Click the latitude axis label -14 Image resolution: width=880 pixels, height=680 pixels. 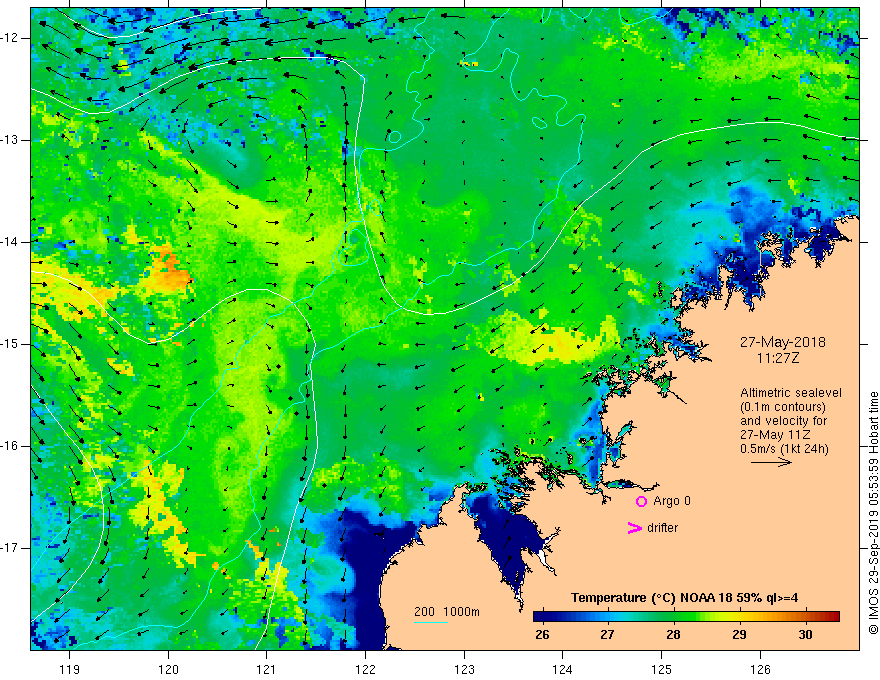(x=10, y=242)
